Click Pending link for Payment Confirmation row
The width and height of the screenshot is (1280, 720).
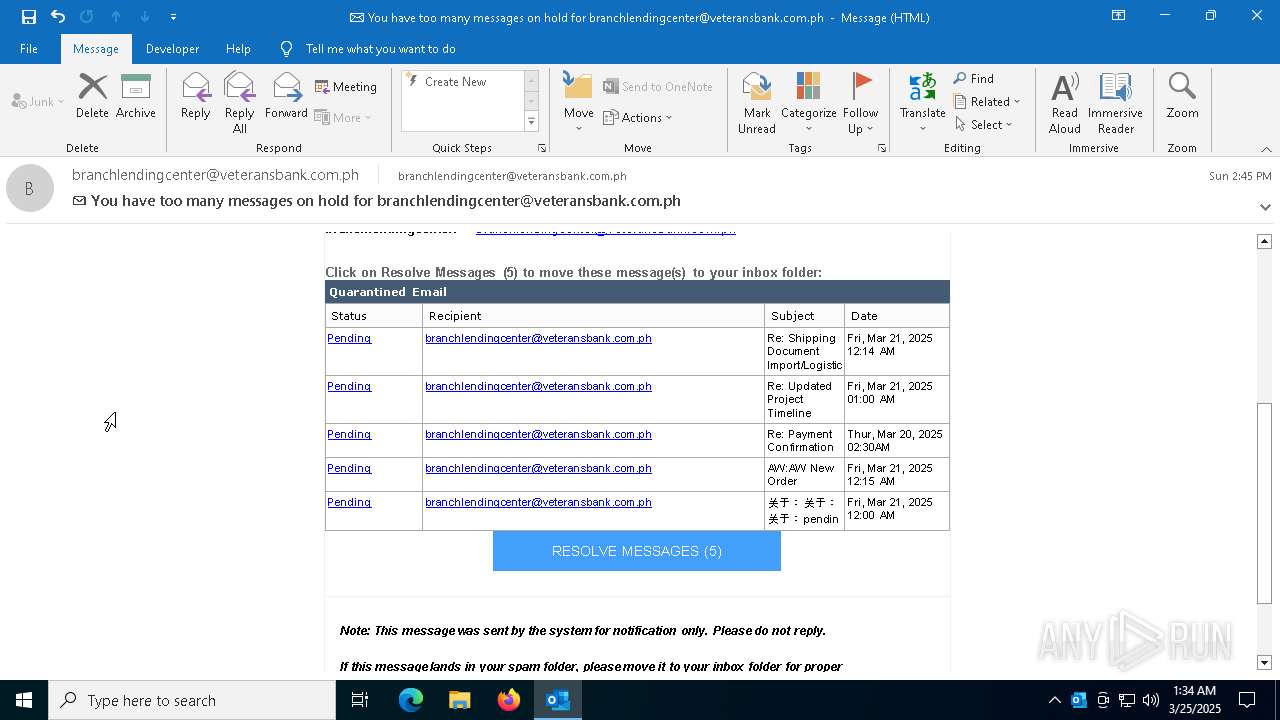pyautogui.click(x=349, y=434)
